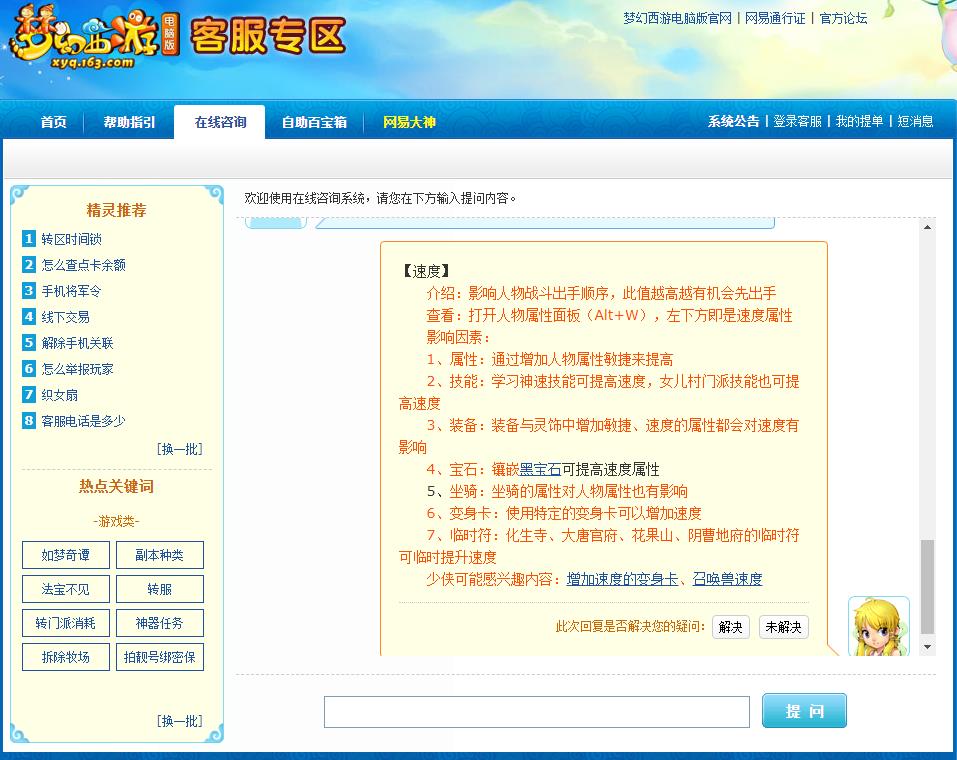Select the 法宝不见 keyword button
Viewport: 957px width, 760px height.
point(65,589)
